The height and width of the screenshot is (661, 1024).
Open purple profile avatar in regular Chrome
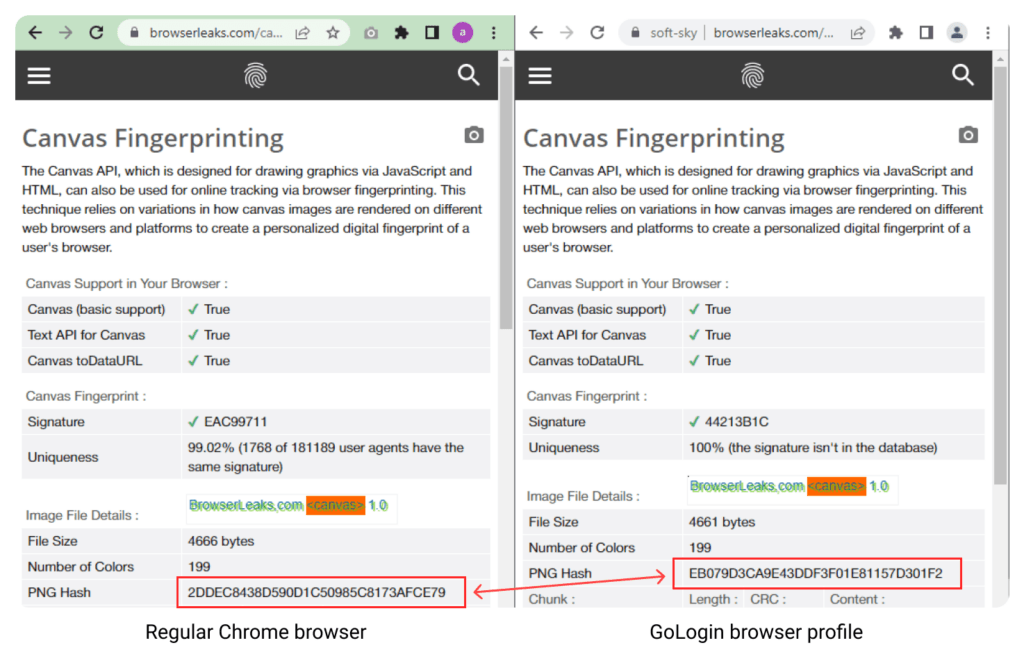[x=462, y=33]
